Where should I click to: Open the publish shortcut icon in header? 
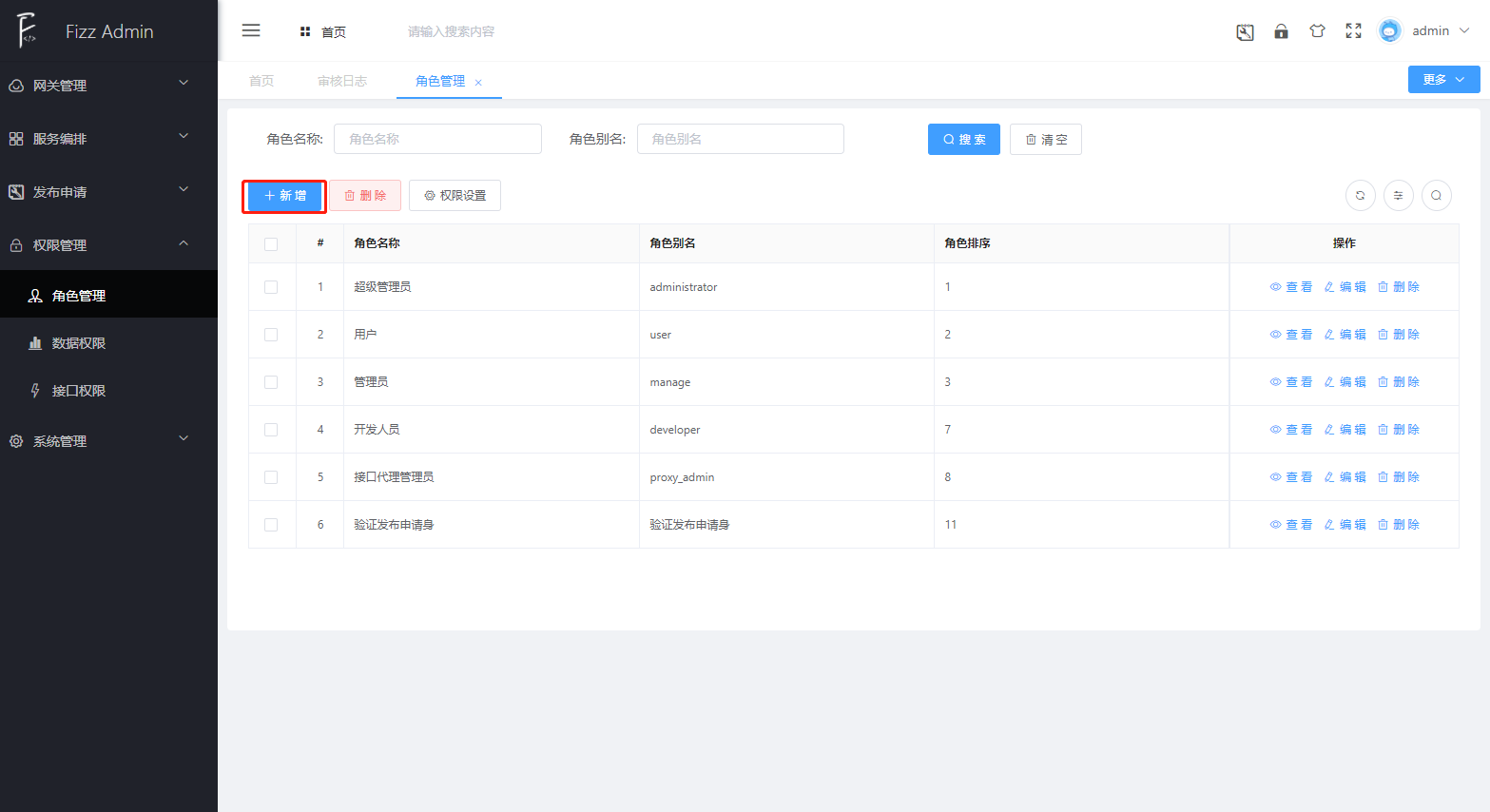[1245, 31]
